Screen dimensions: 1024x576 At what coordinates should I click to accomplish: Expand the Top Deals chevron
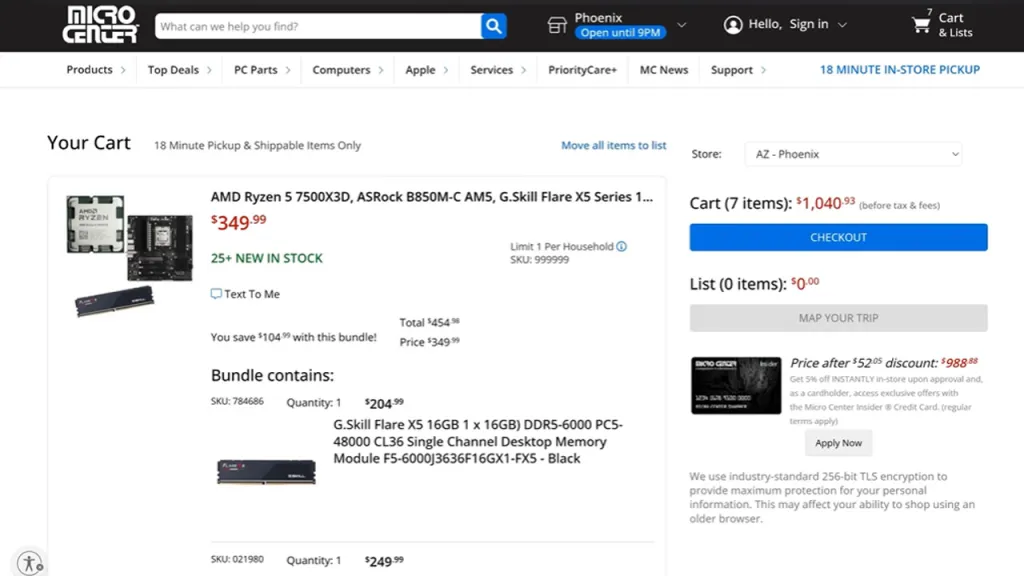click(x=209, y=70)
